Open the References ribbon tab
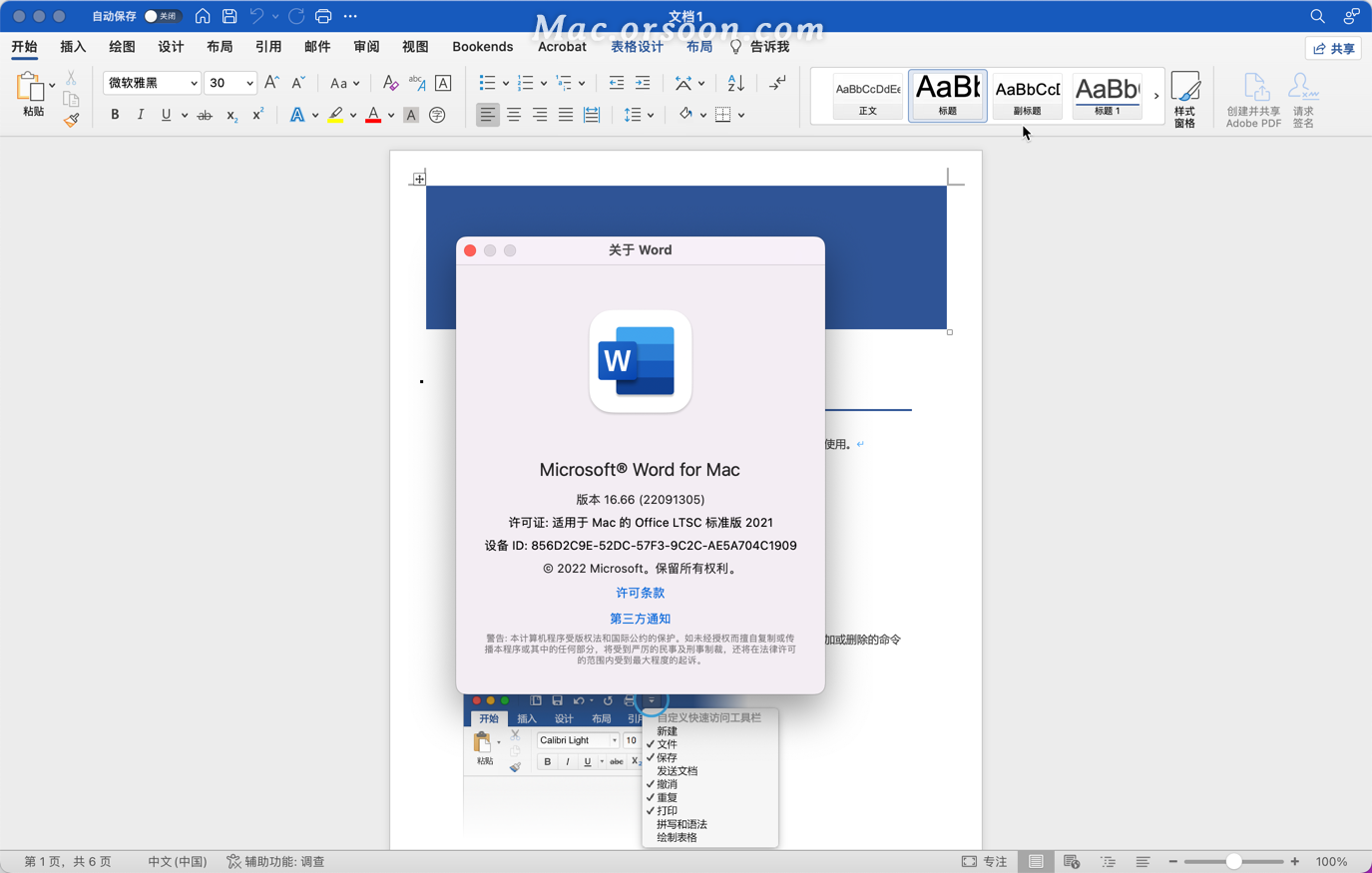The height and width of the screenshot is (873, 1372). (268, 47)
